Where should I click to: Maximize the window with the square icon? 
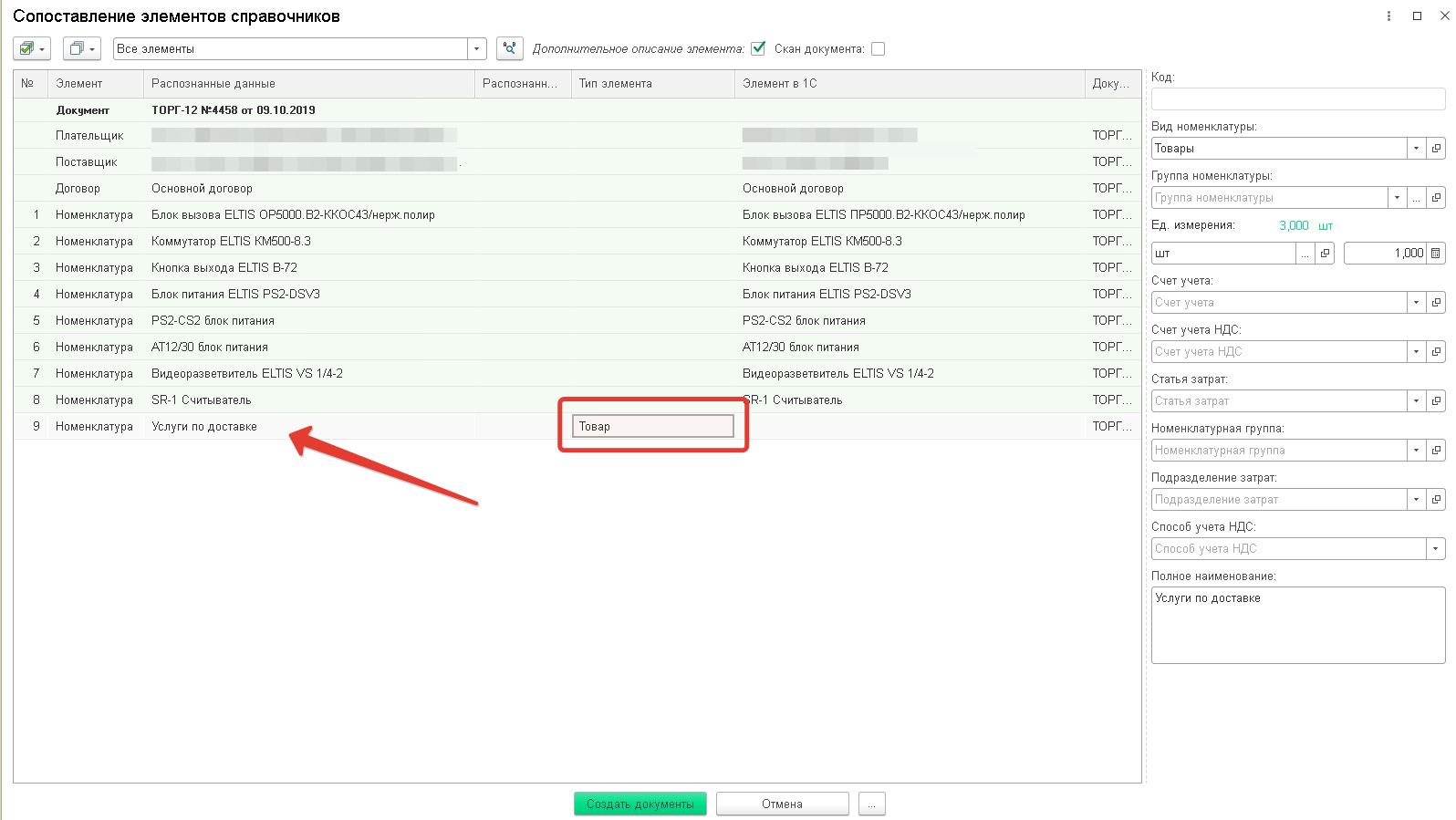tap(1417, 16)
